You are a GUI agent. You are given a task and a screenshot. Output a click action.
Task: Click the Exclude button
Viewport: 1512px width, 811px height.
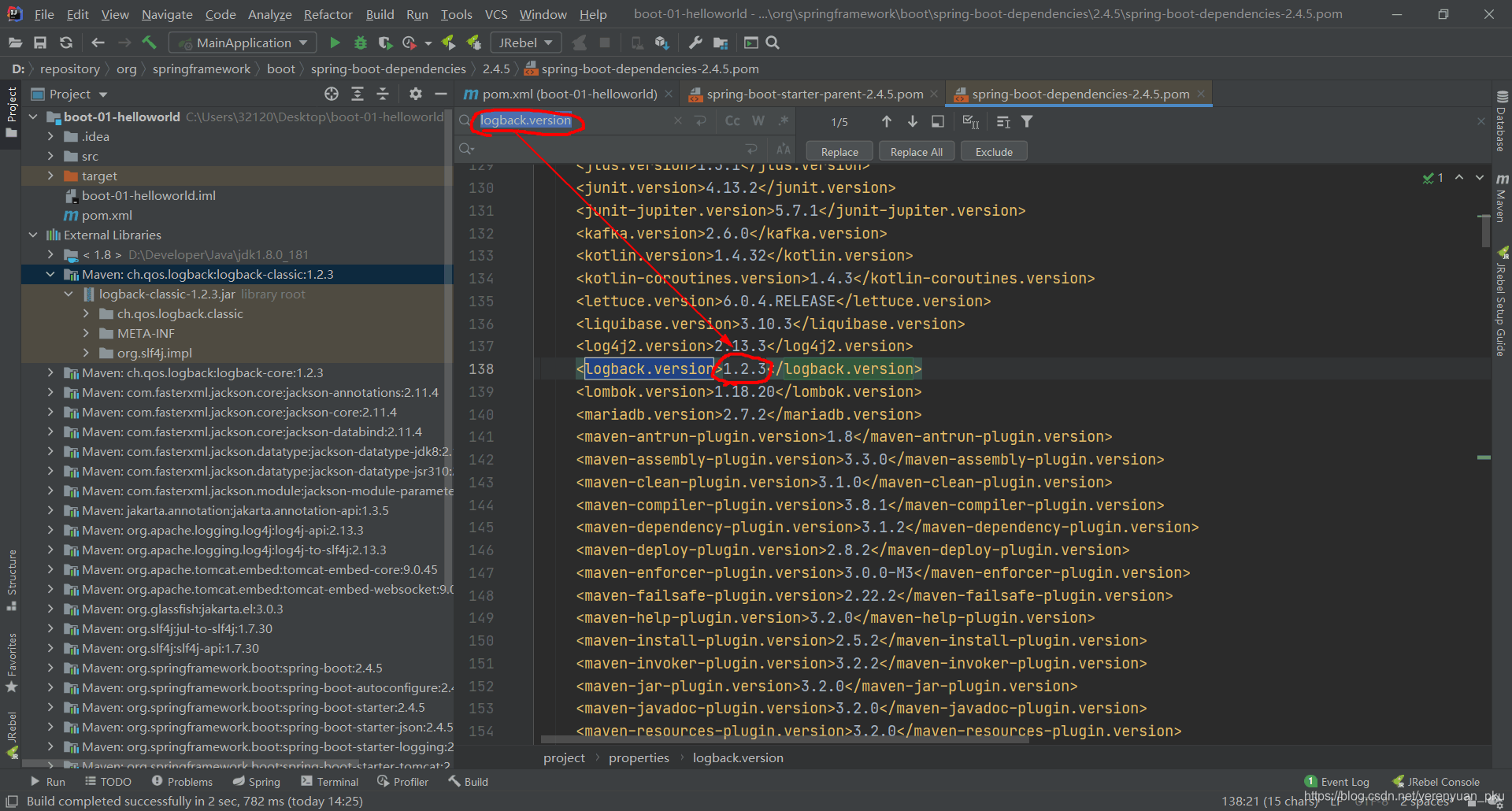(x=994, y=151)
